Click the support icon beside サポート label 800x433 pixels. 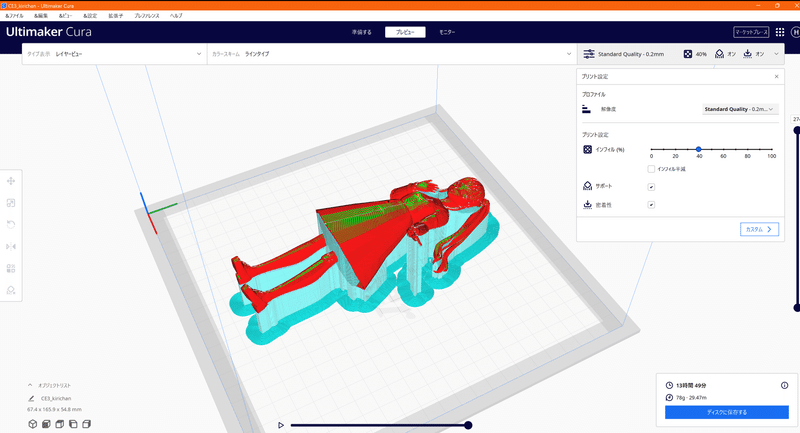click(587, 186)
